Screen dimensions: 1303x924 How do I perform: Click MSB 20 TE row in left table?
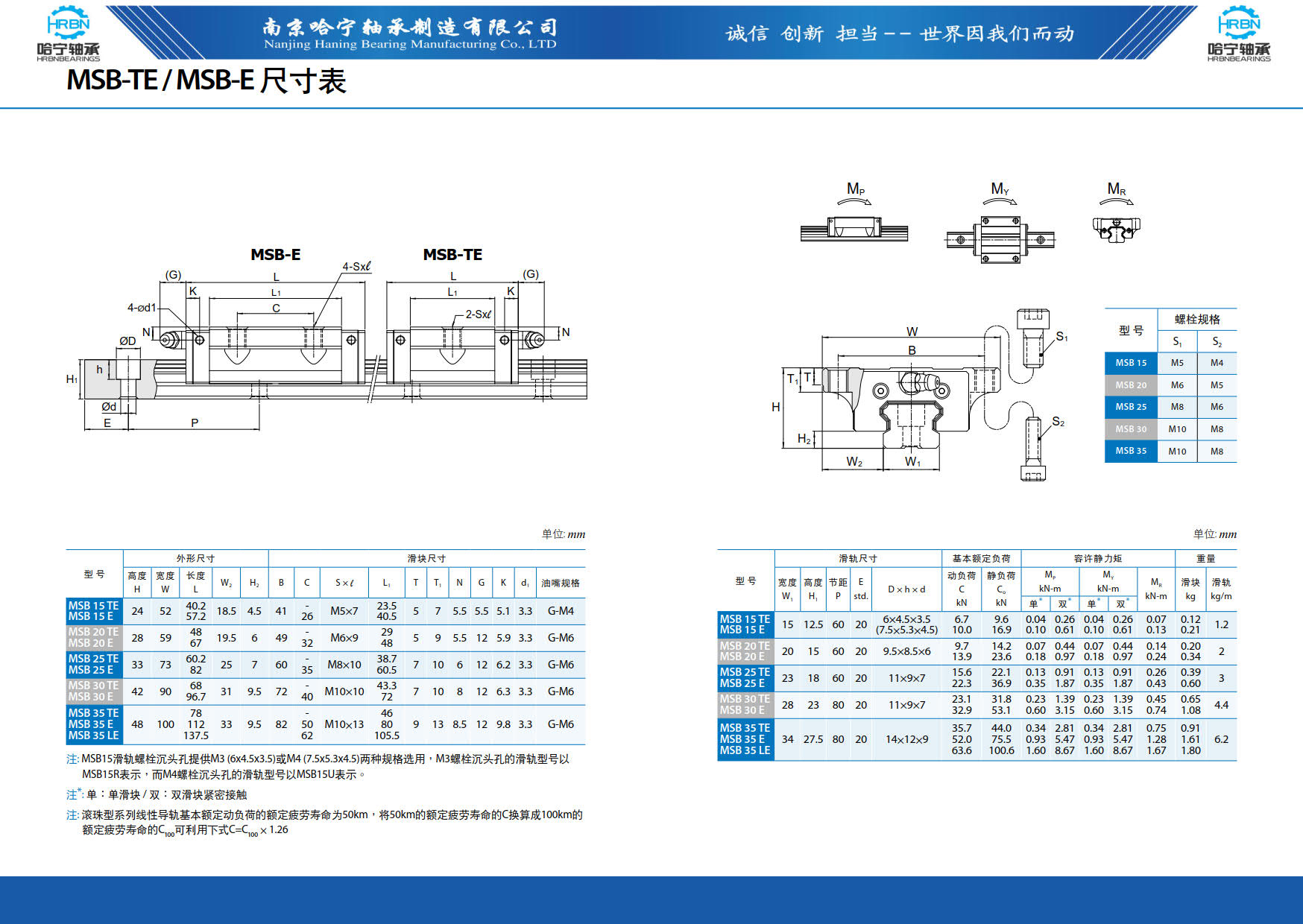94,632
